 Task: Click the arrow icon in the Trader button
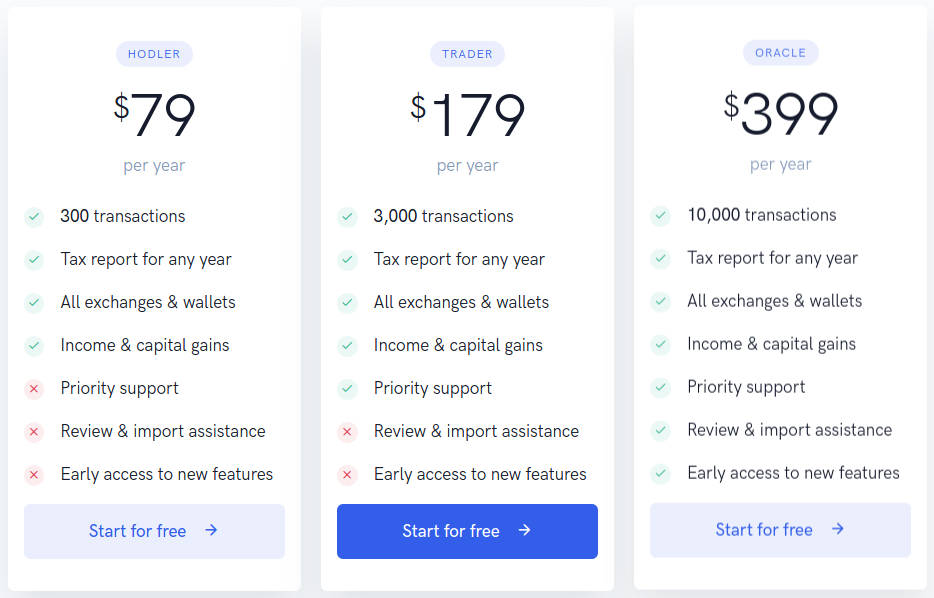pyautogui.click(x=525, y=531)
